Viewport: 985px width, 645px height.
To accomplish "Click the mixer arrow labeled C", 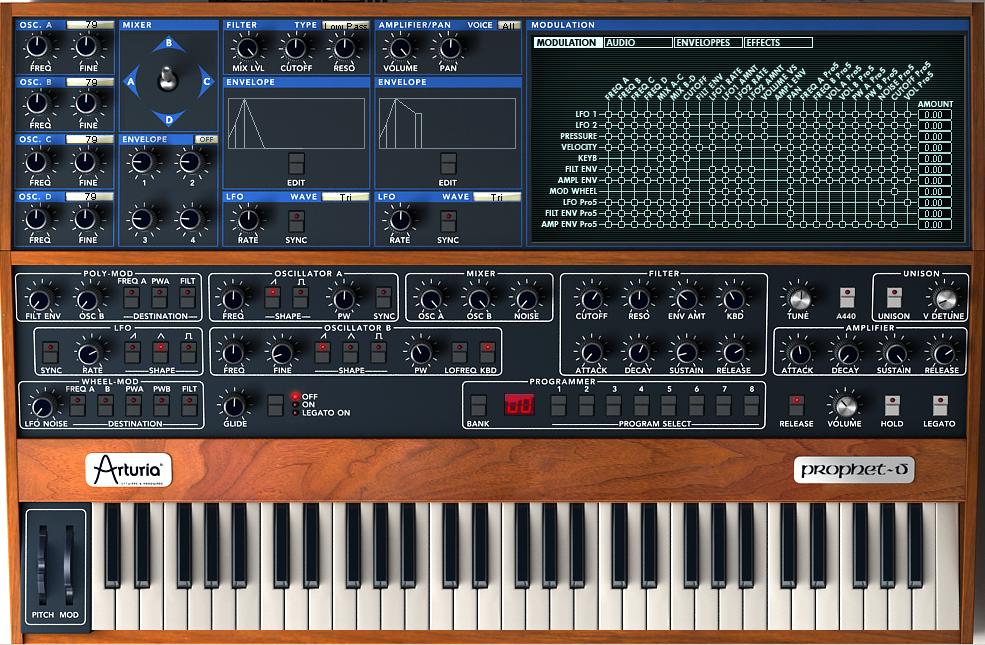I will tap(206, 81).
